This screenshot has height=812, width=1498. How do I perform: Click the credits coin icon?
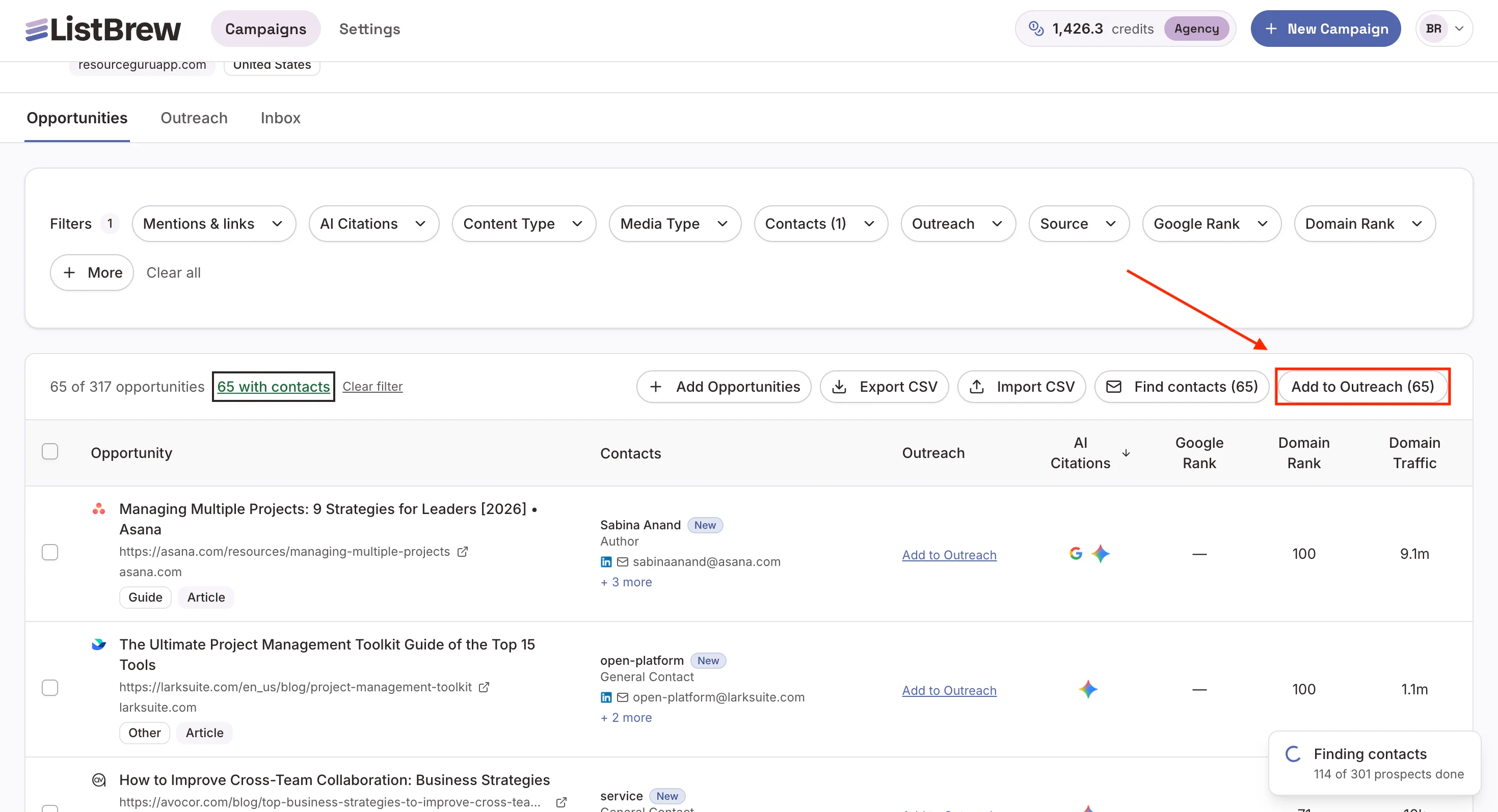(x=1036, y=29)
